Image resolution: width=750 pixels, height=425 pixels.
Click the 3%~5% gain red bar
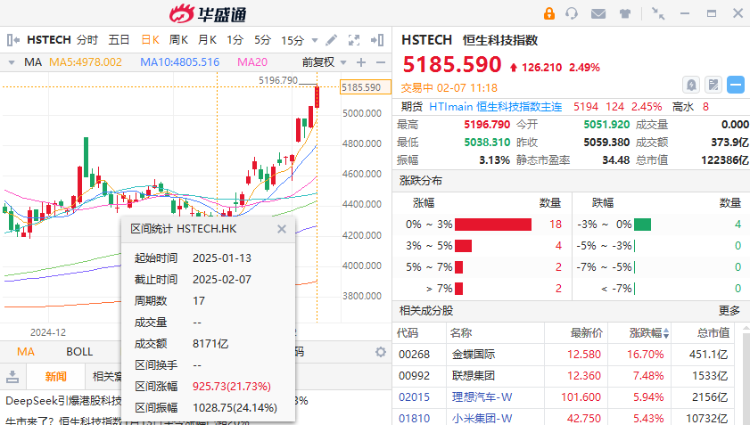463,246
